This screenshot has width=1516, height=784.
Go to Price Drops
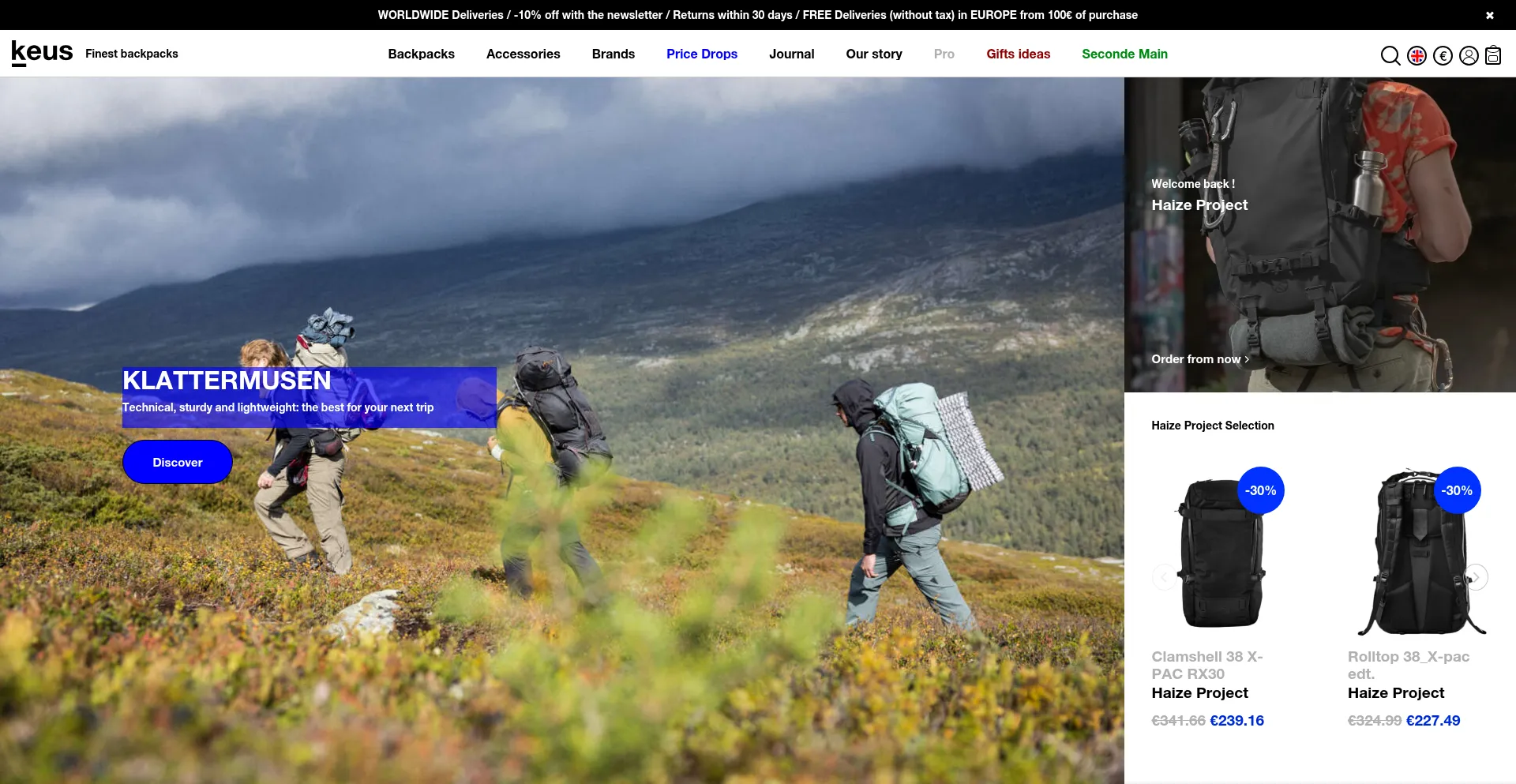(702, 54)
